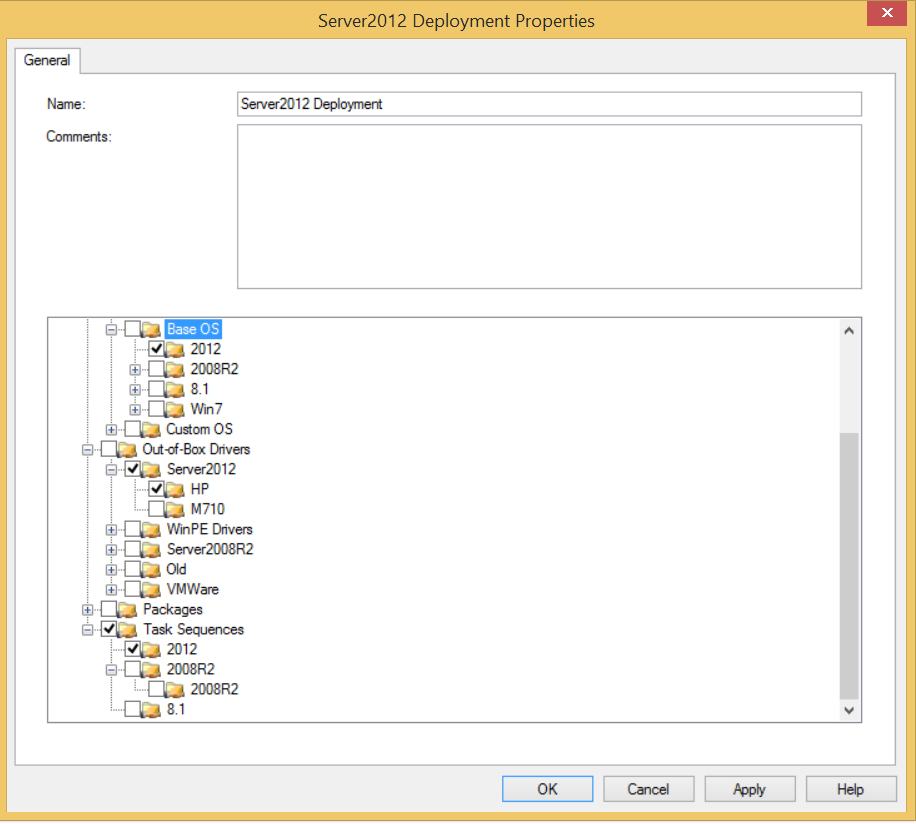Click the Task Sequences folder icon
916x824 pixels.
coord(127,630)
